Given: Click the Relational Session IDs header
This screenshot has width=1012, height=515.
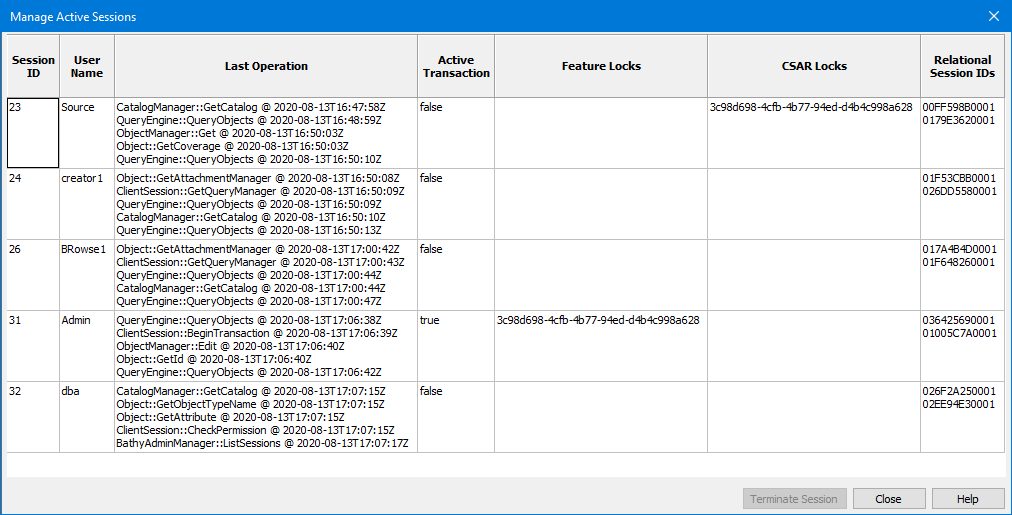Looking at the screenshot, I should pos(963,66).
